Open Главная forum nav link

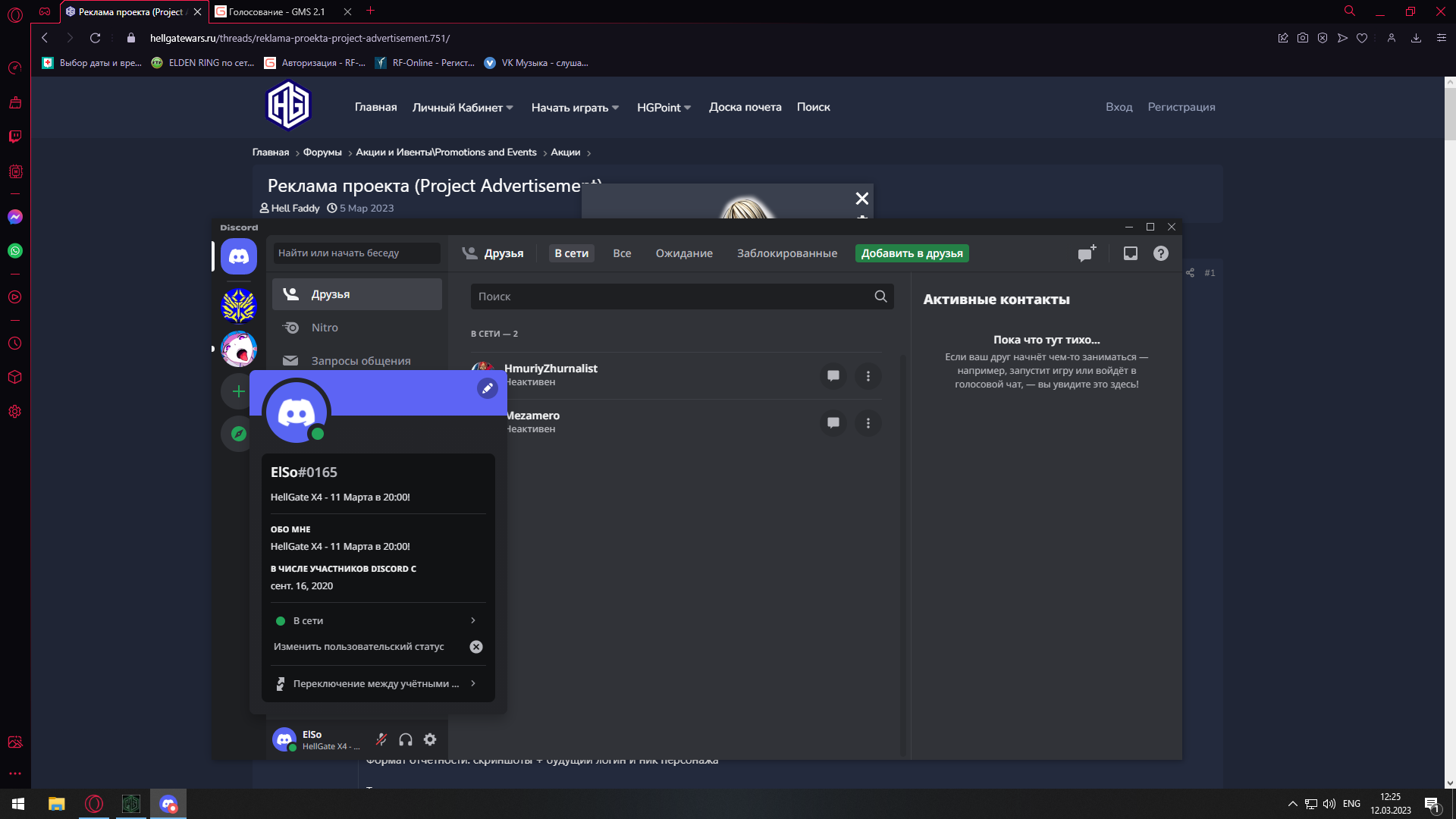(375, 107)
